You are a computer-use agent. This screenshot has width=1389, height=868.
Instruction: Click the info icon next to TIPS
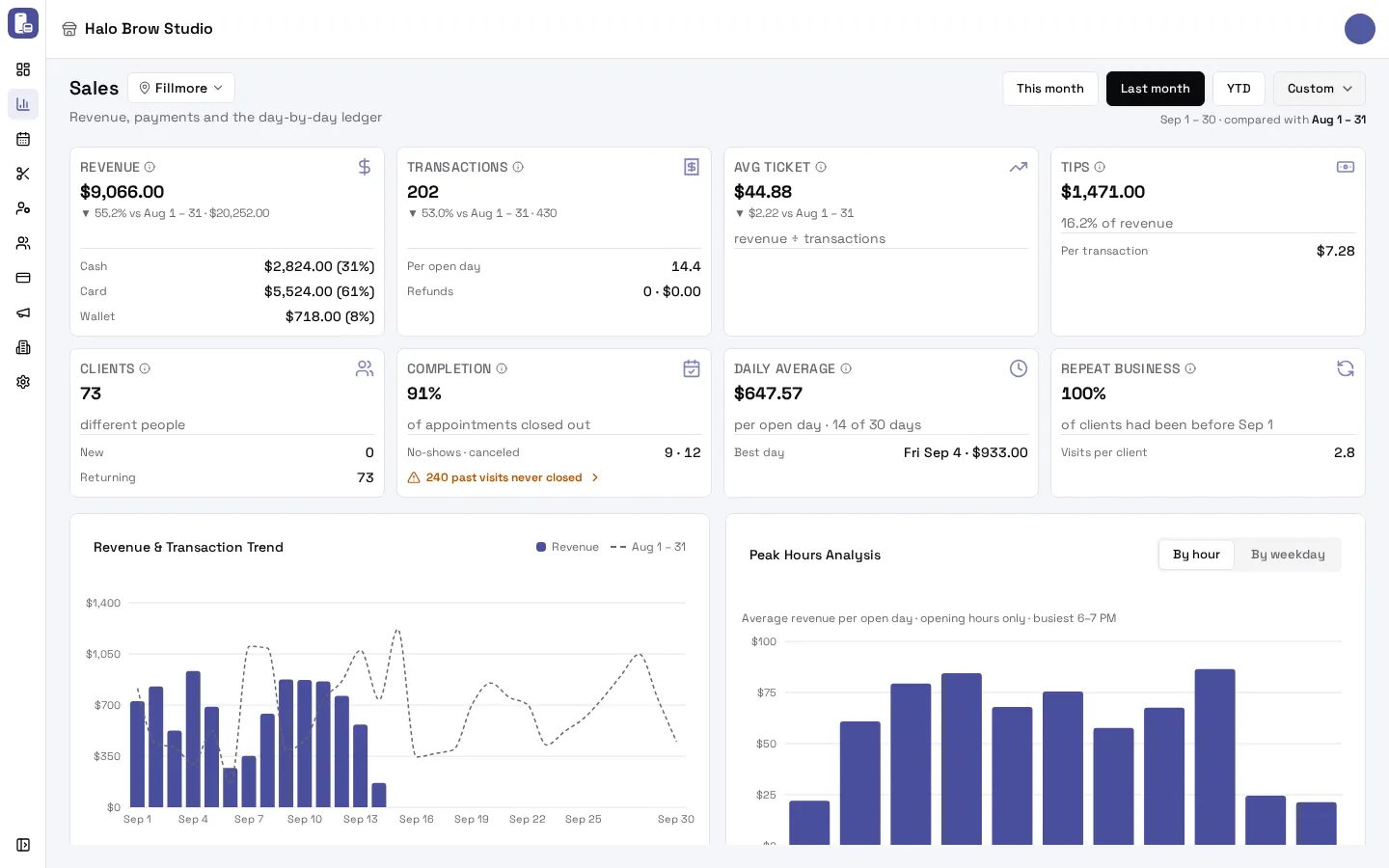(1100, 167)
